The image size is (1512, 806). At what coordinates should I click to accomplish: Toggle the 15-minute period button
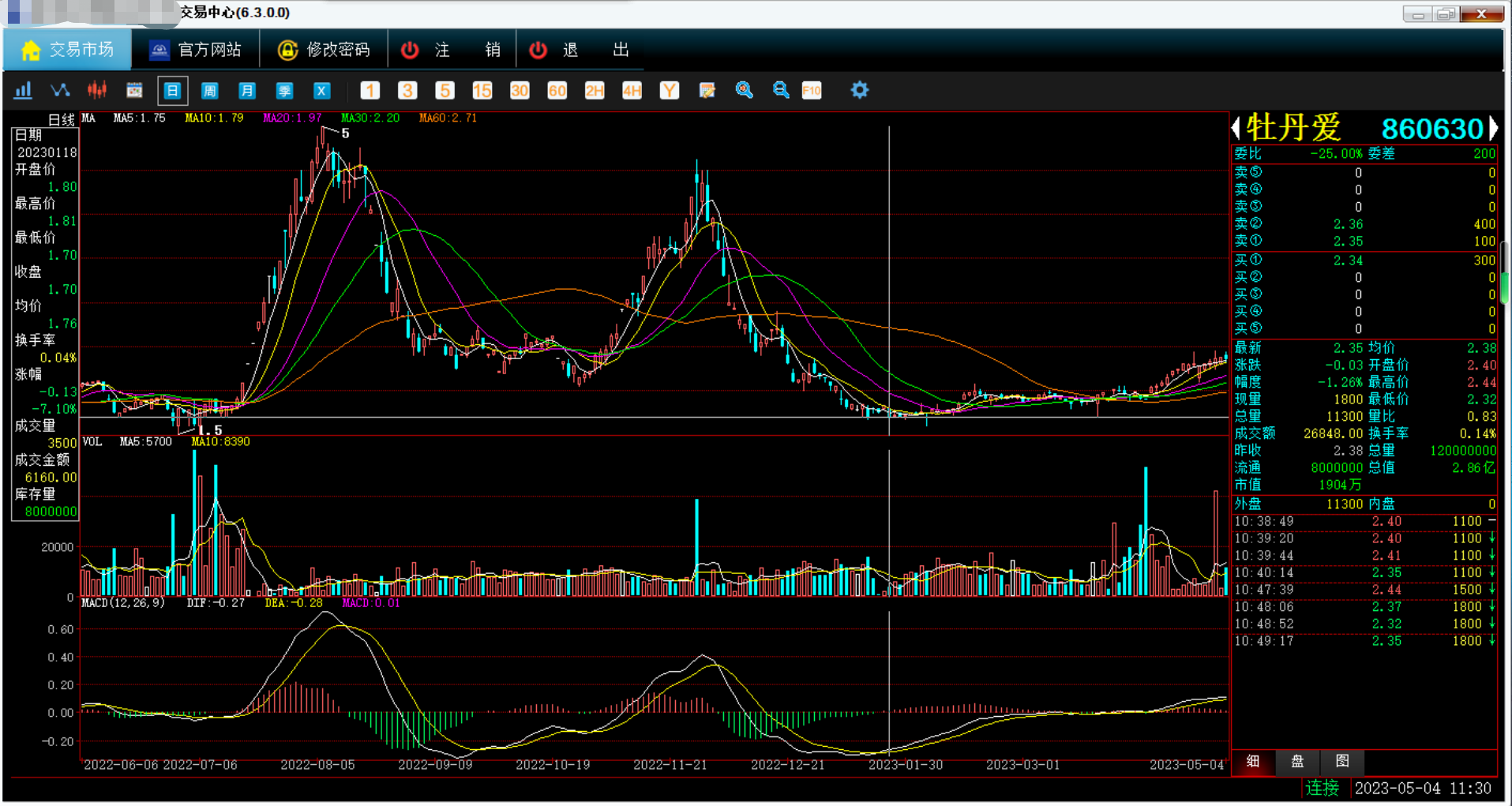tap(482, 91)
